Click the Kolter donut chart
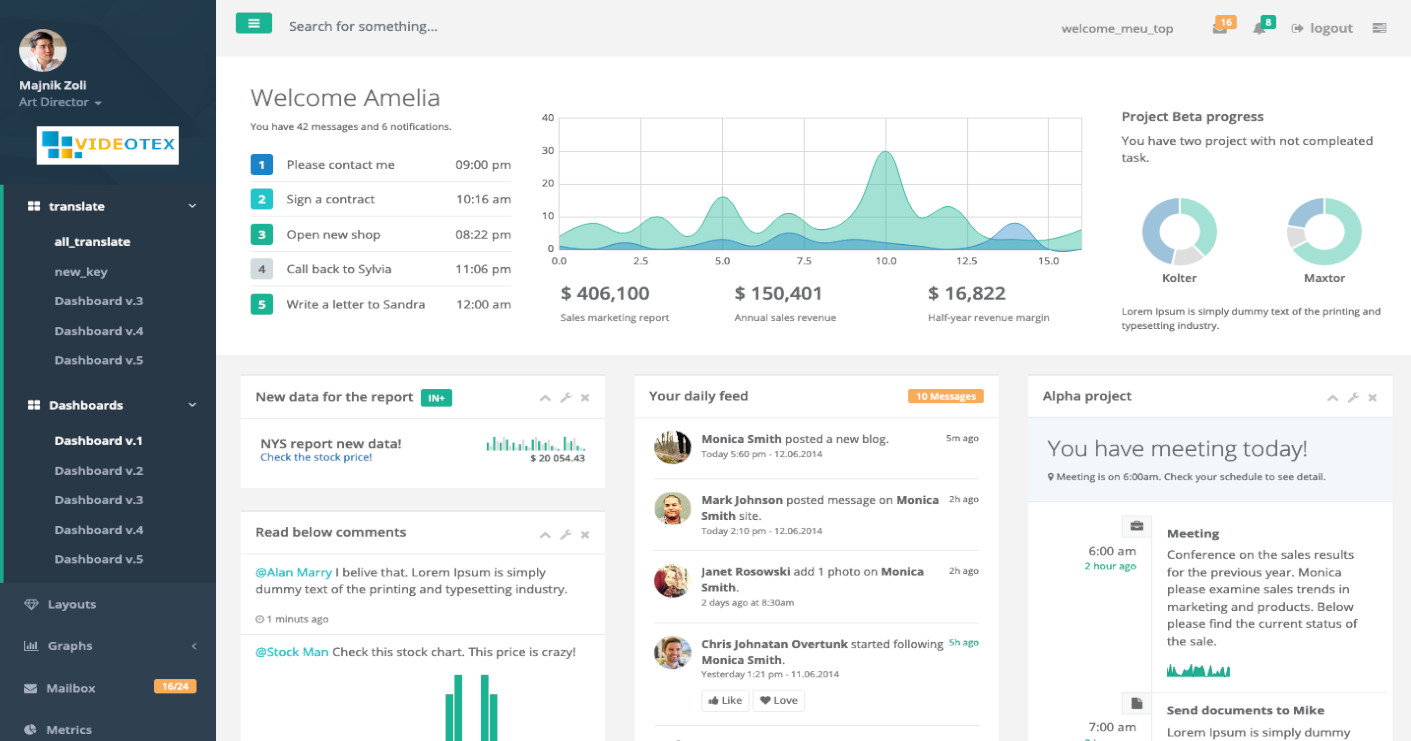 1180,230
